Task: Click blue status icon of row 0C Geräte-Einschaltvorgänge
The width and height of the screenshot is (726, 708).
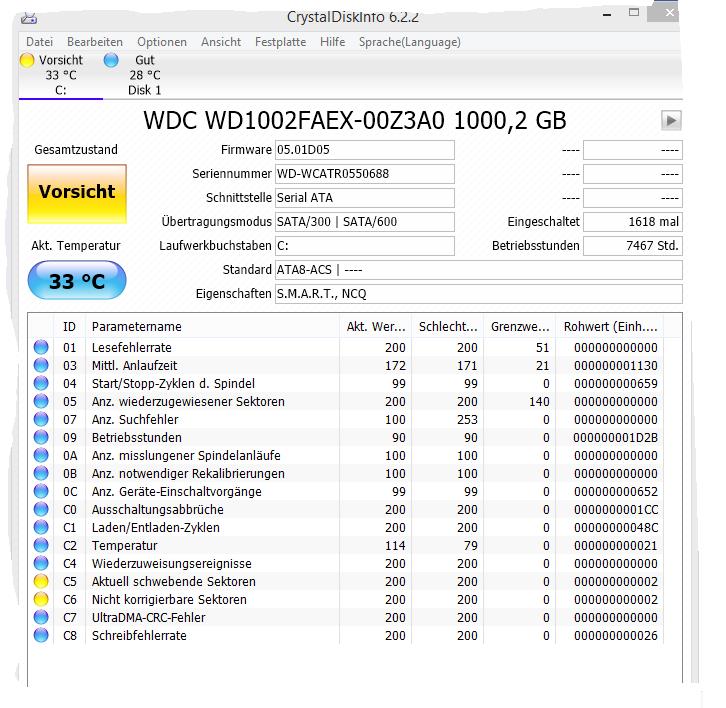Action: point(41,491)
